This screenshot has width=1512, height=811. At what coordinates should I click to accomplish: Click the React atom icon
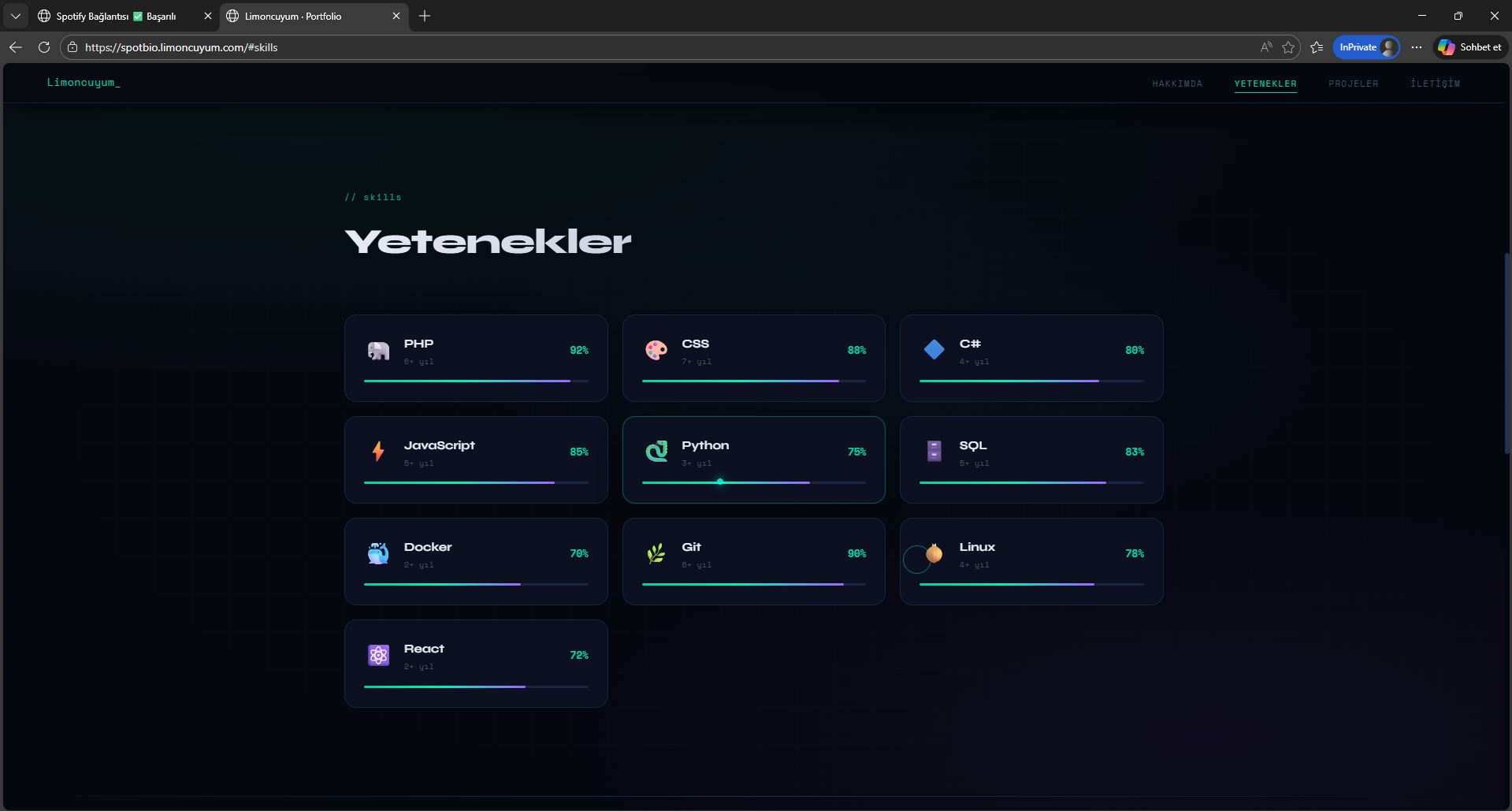378,655
